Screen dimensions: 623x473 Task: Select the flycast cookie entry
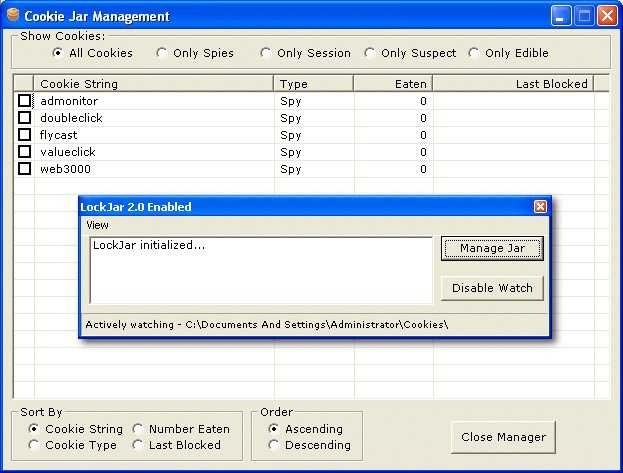point(58,135)
